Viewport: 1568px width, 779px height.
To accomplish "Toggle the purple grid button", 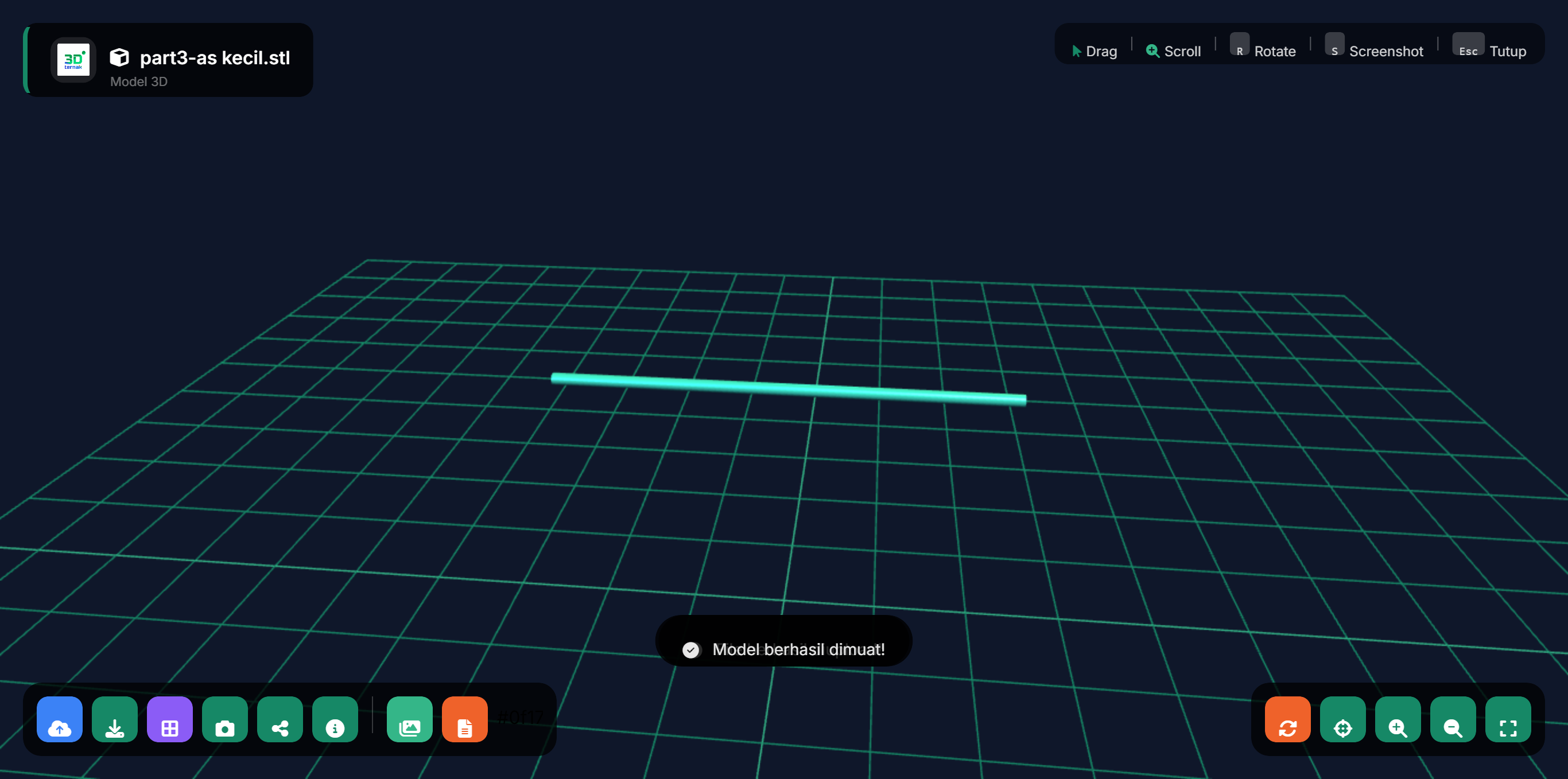I will 170,719.
